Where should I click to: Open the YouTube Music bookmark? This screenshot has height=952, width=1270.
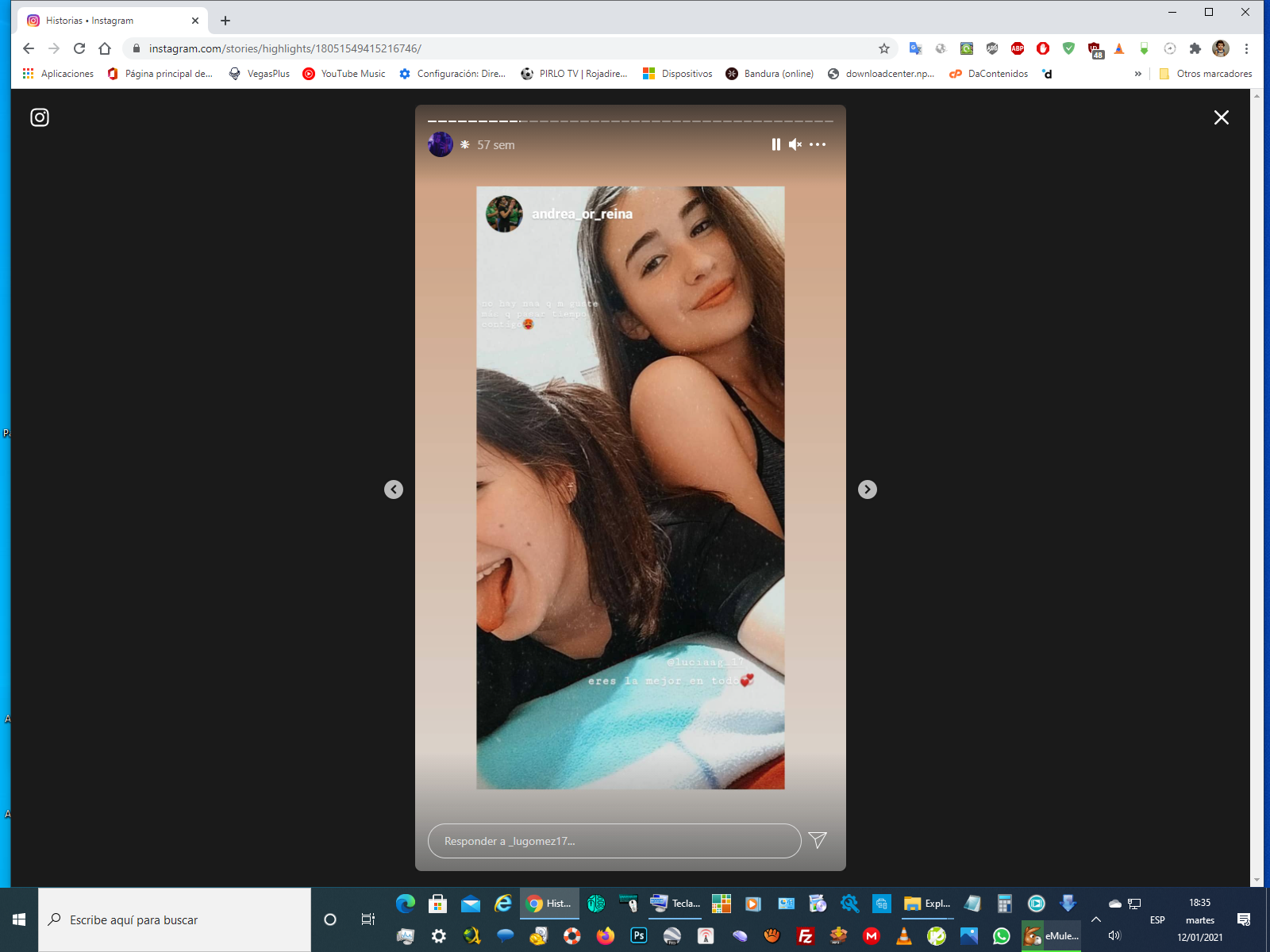coord(344,74)
